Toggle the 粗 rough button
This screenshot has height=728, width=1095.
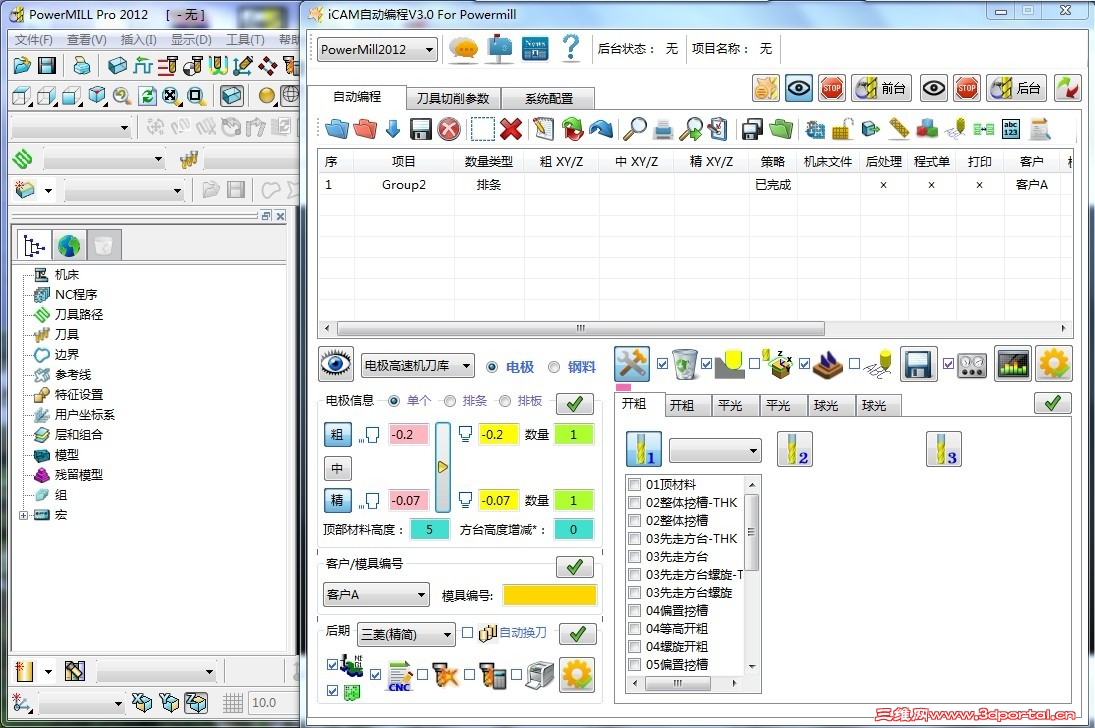click(x=337, y=435)
